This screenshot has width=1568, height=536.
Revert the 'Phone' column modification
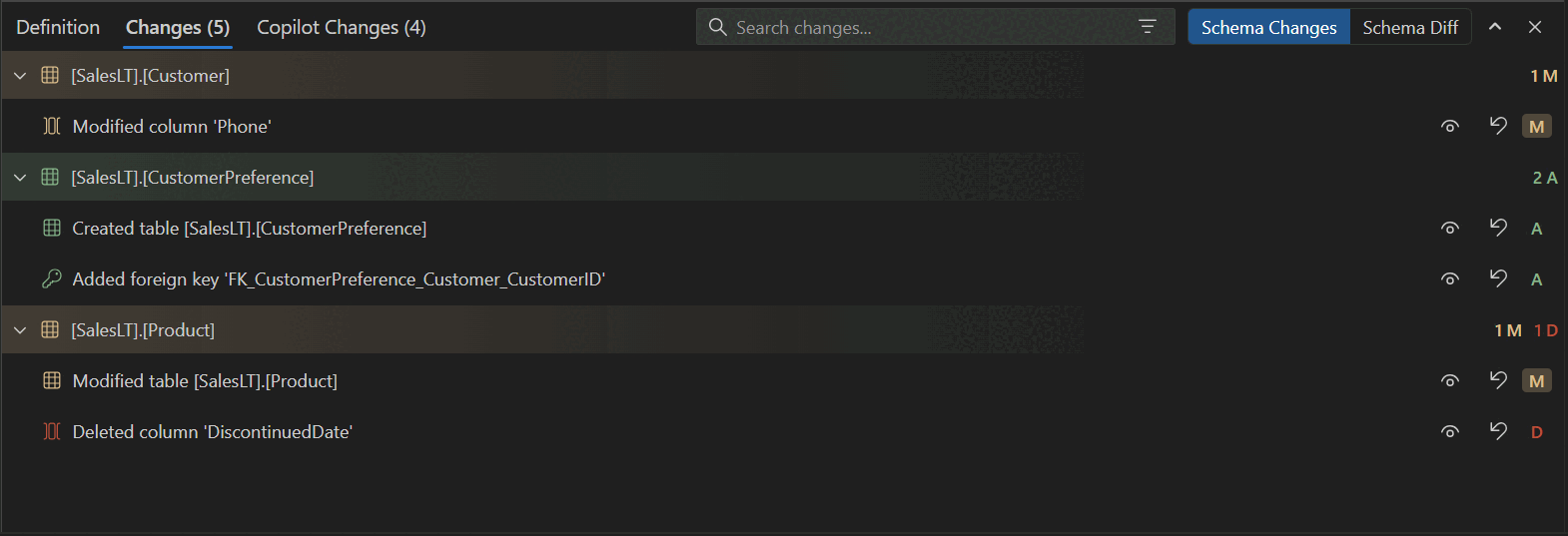(x=1498, y=126)
